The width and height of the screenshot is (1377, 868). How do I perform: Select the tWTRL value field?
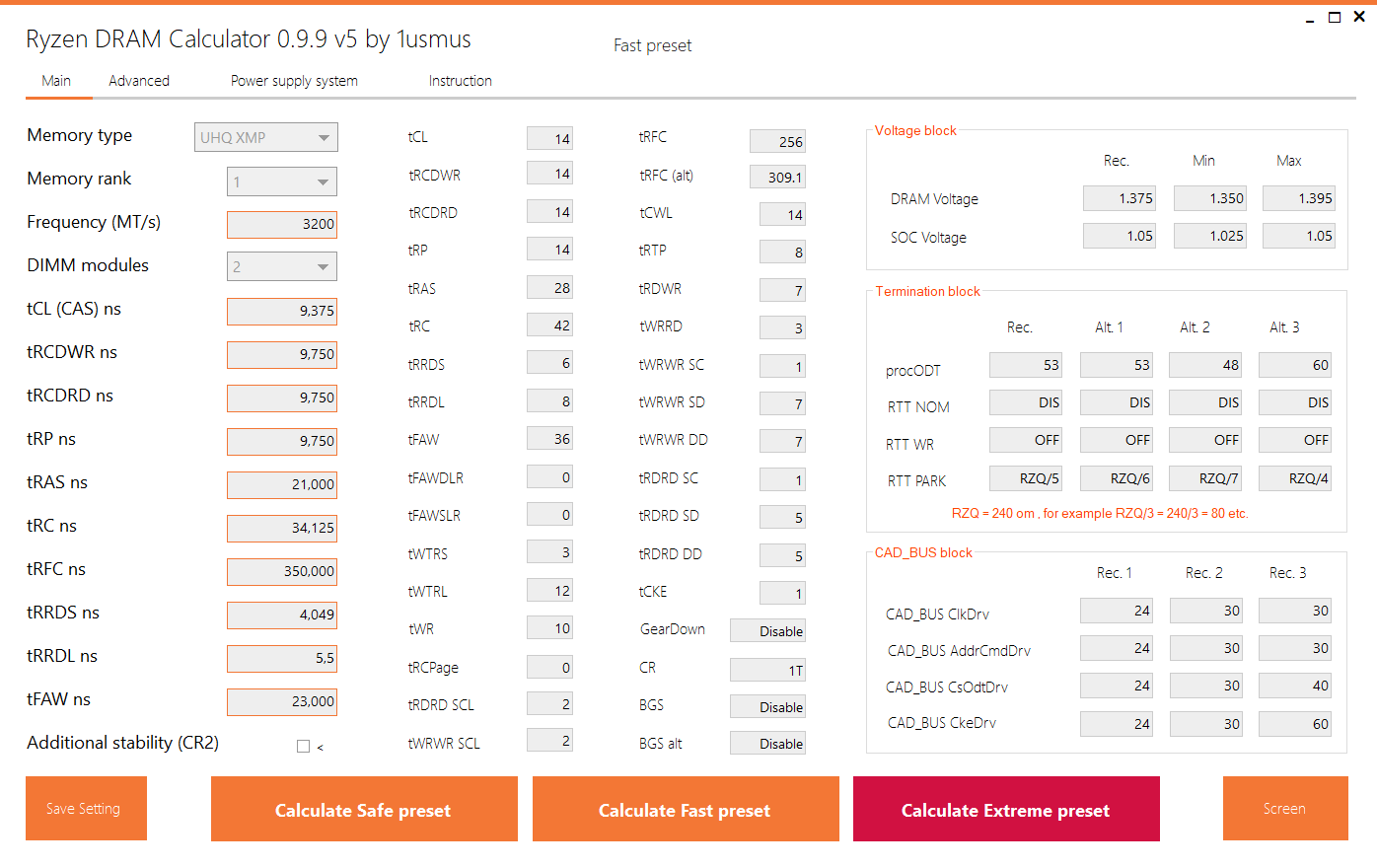click(x=549, y=591)
